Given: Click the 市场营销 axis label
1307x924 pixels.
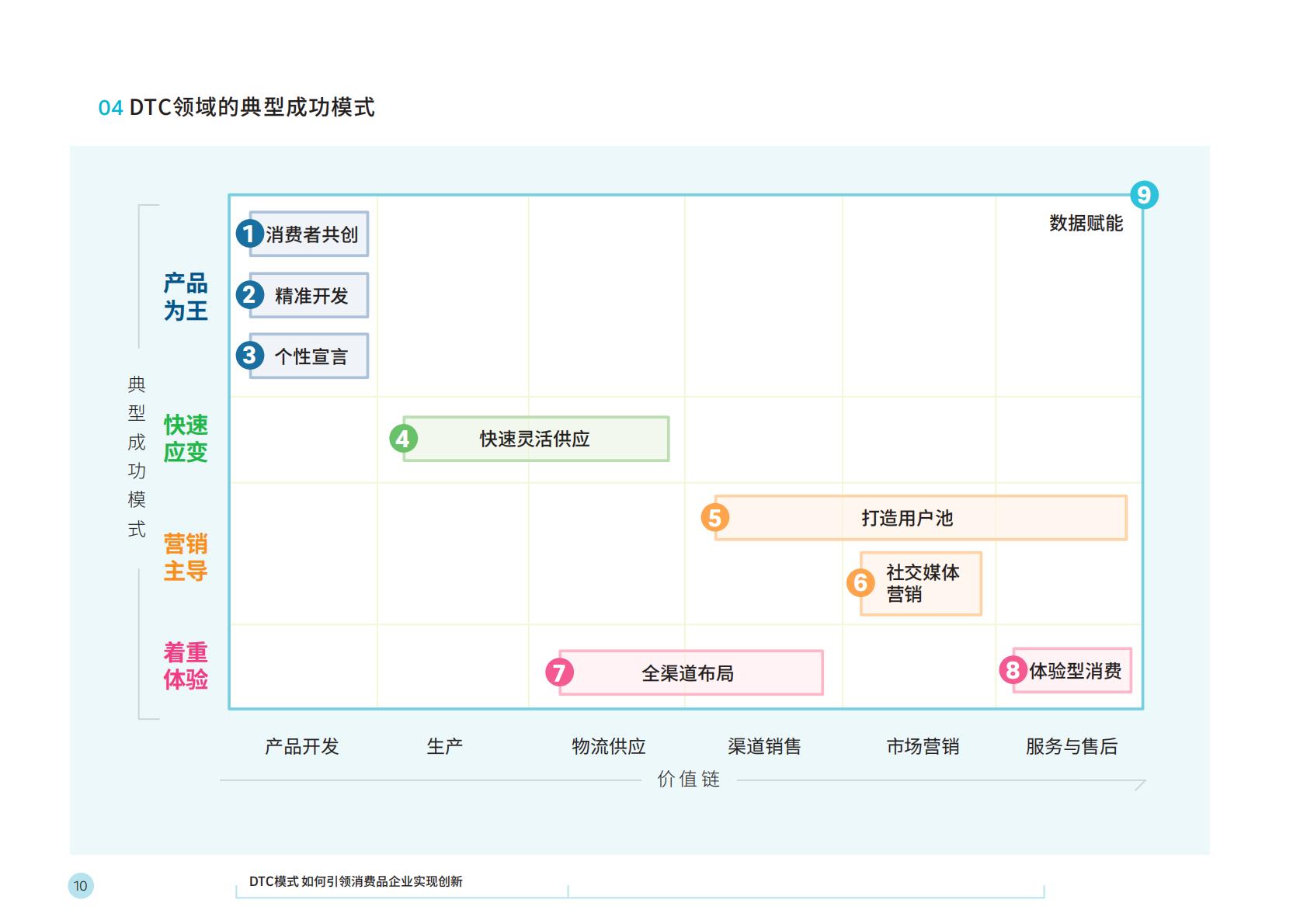Looking at the screenshot, I should pyautogui.click(x=923, y=746).
